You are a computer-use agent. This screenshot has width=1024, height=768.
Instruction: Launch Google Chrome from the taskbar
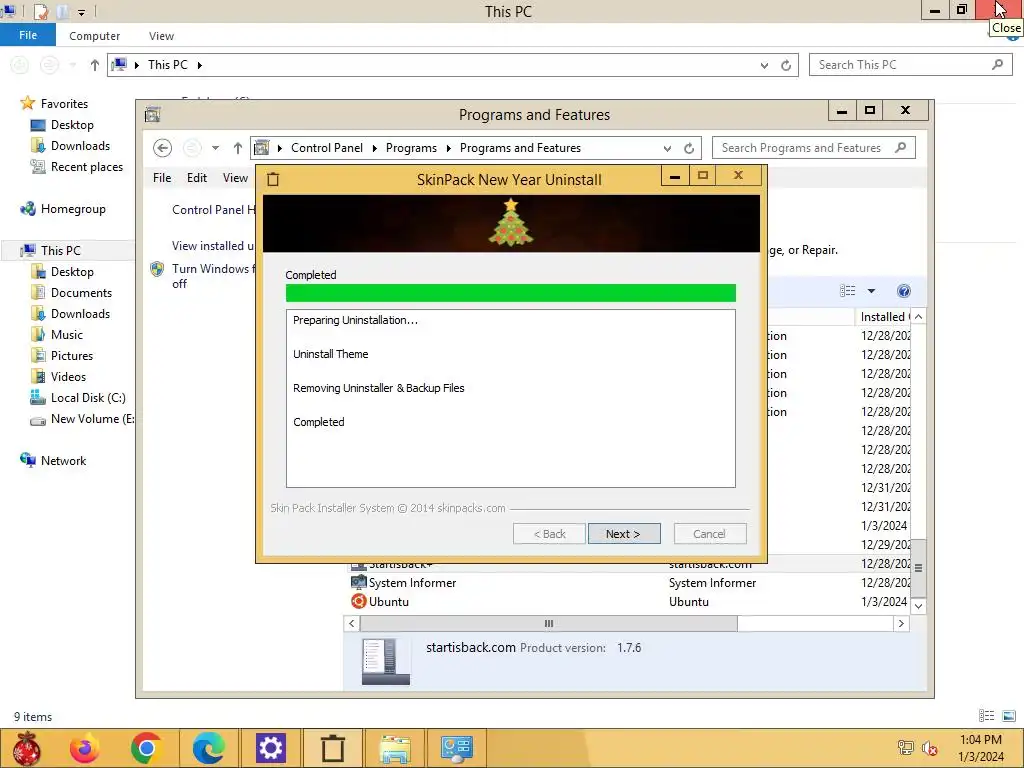[146, 748]
